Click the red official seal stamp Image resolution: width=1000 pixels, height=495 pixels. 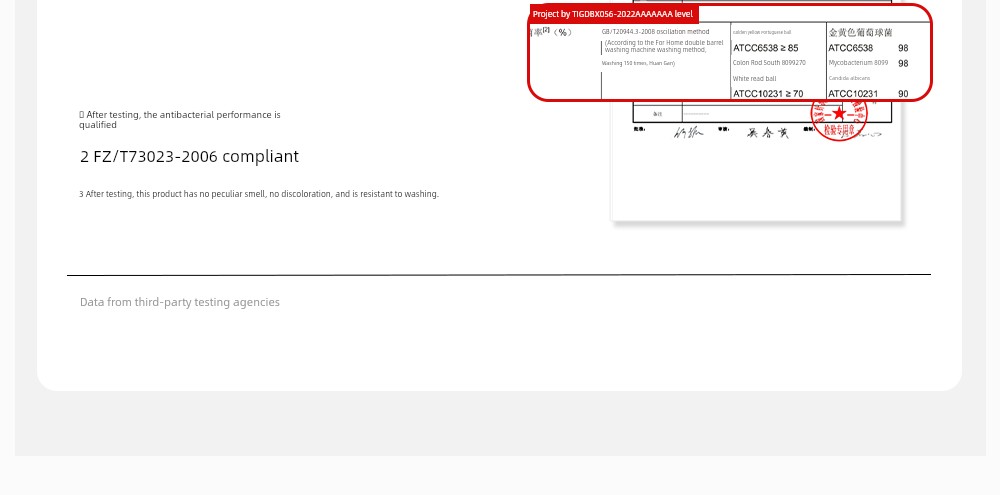(838, 119)
